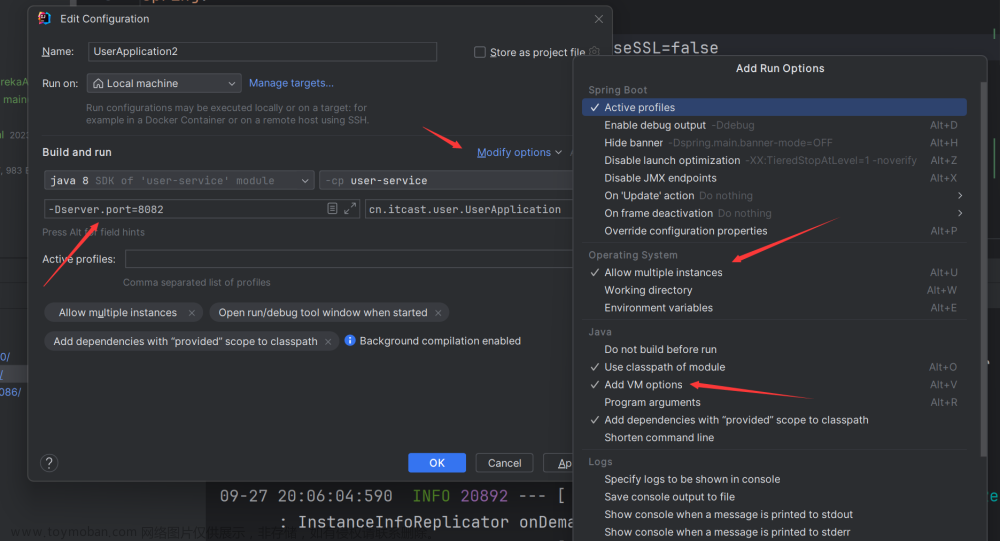
Task: Click the help question mark icon
Action: (49, 463)
